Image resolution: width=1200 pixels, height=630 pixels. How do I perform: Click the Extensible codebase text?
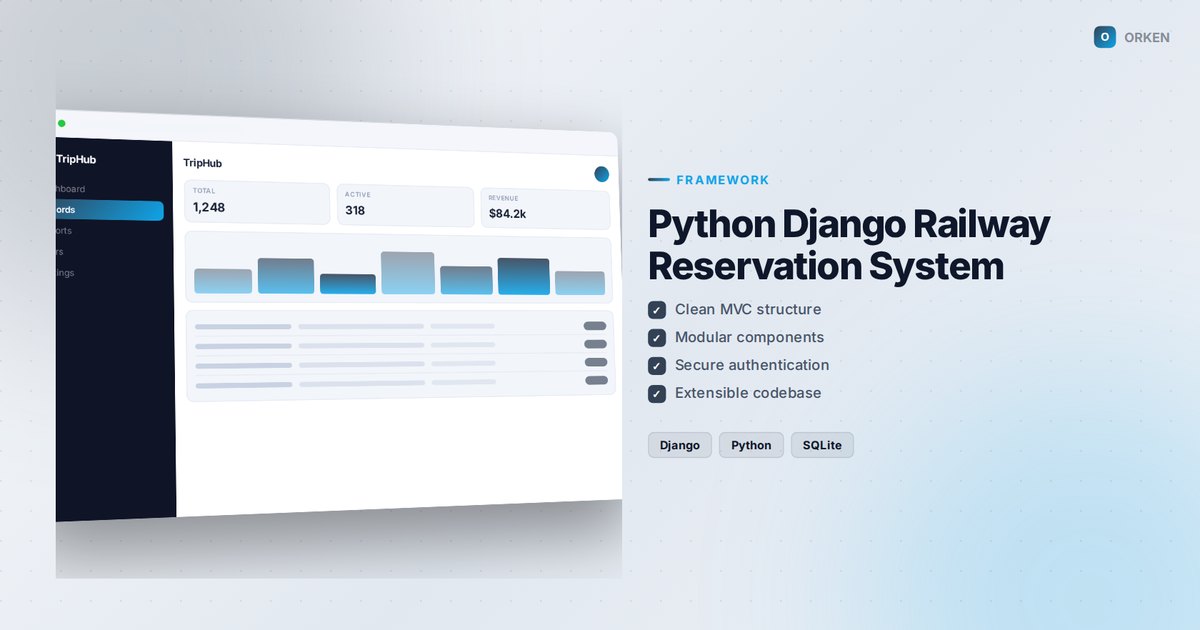(x=748, y=394)
